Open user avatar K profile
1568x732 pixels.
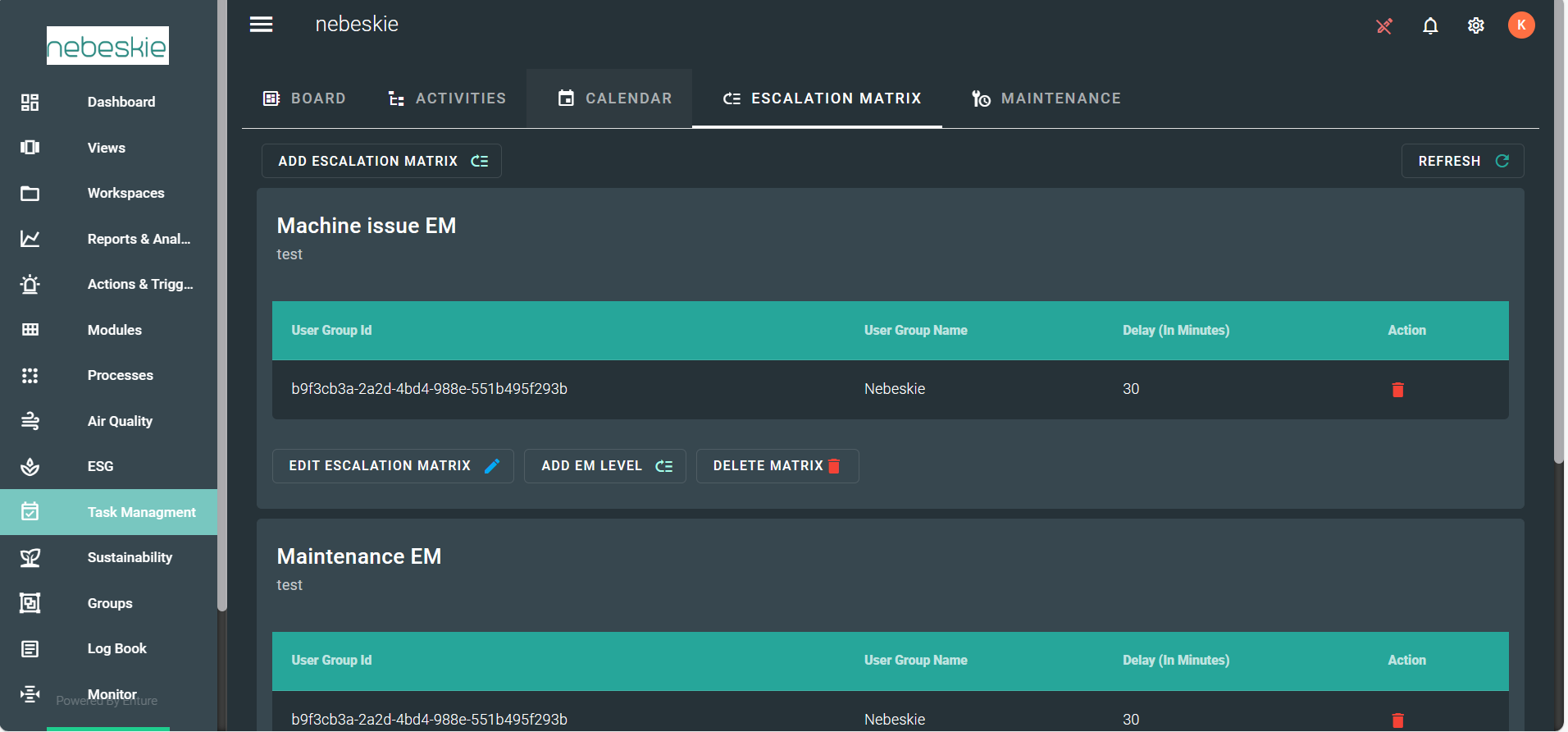pyautogui.click(x=1520, y=25)
